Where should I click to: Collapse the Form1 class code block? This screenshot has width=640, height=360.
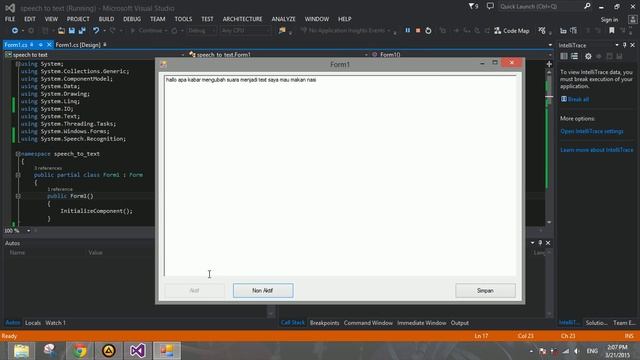(x=18, y=175)
